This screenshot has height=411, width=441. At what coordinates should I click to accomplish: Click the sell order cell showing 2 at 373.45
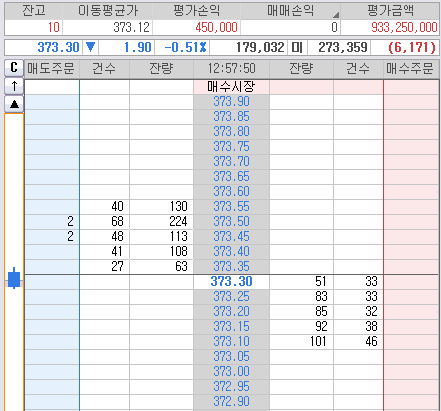point(52,237)
